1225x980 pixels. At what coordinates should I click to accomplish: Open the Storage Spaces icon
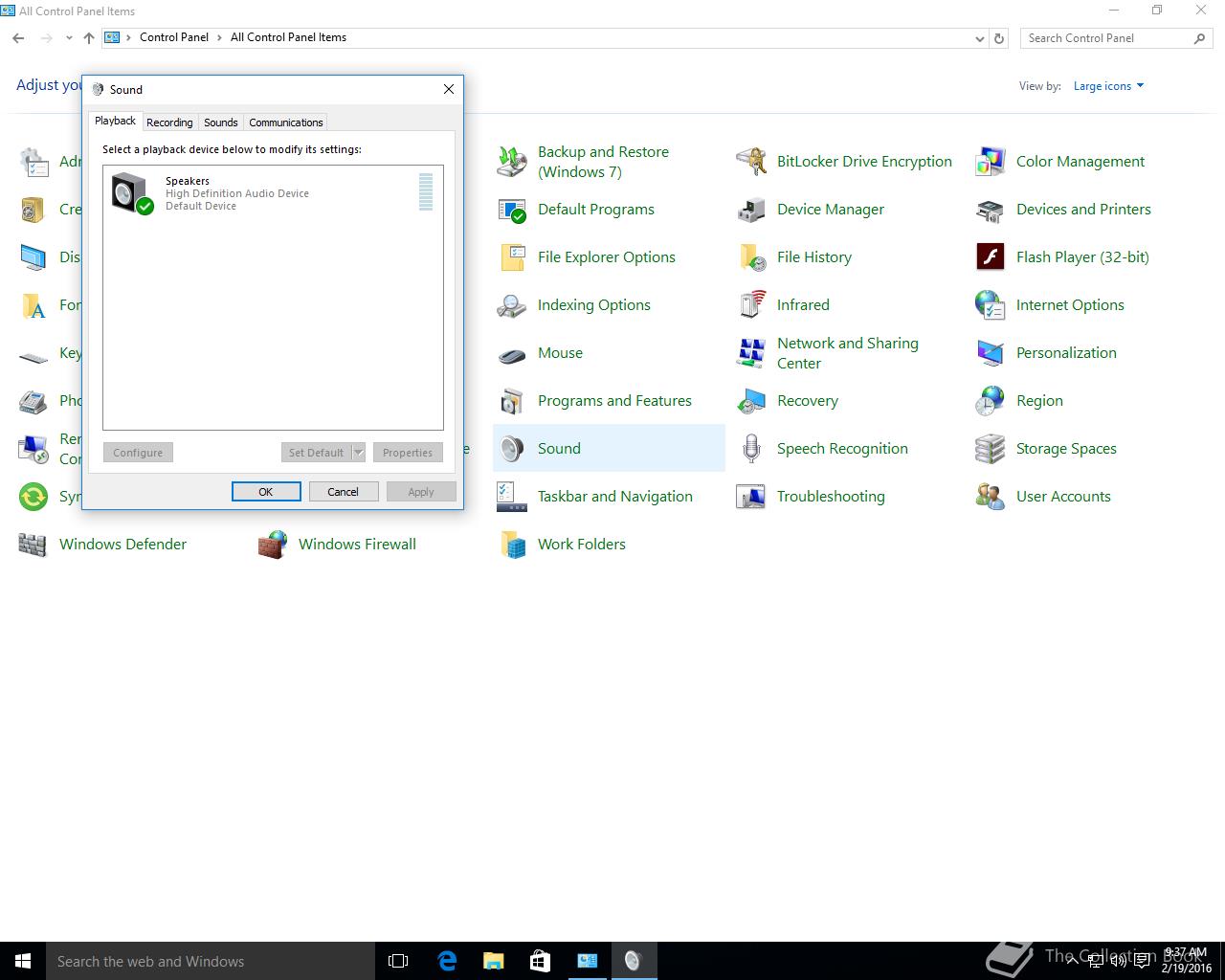[991, 449]
